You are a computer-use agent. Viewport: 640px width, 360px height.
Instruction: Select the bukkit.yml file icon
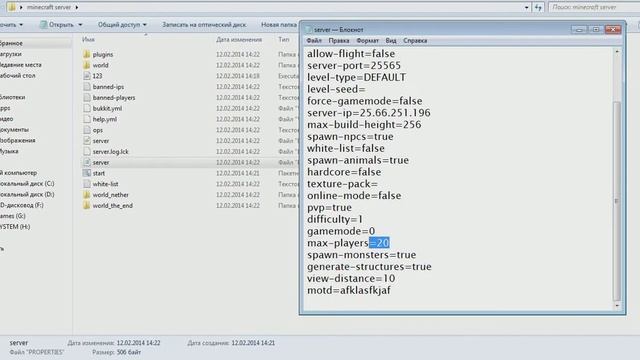87,108
